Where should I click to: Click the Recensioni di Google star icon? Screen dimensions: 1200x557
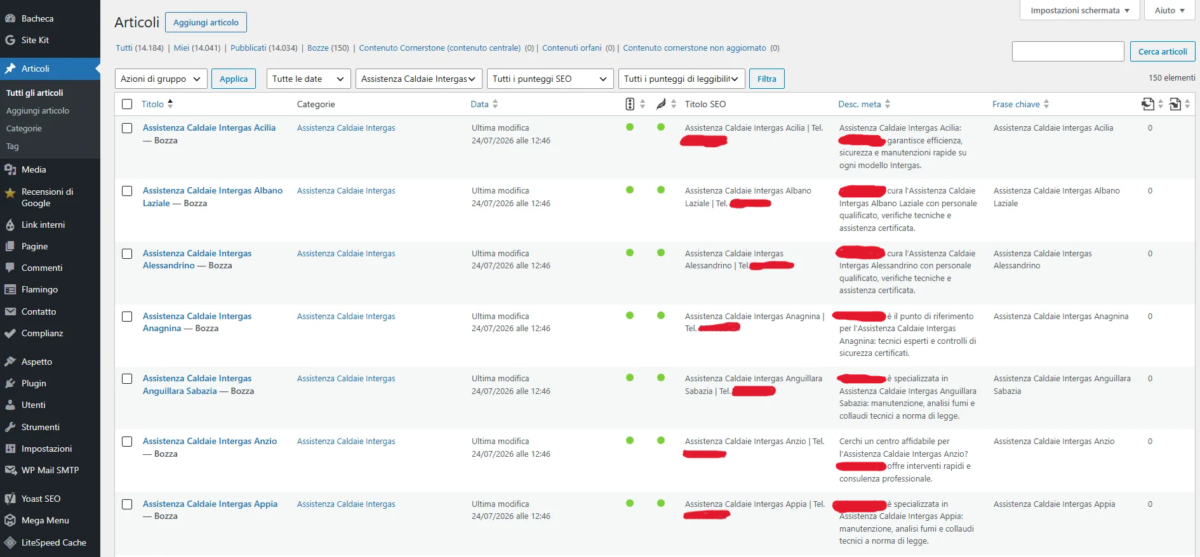coord(10,191)
